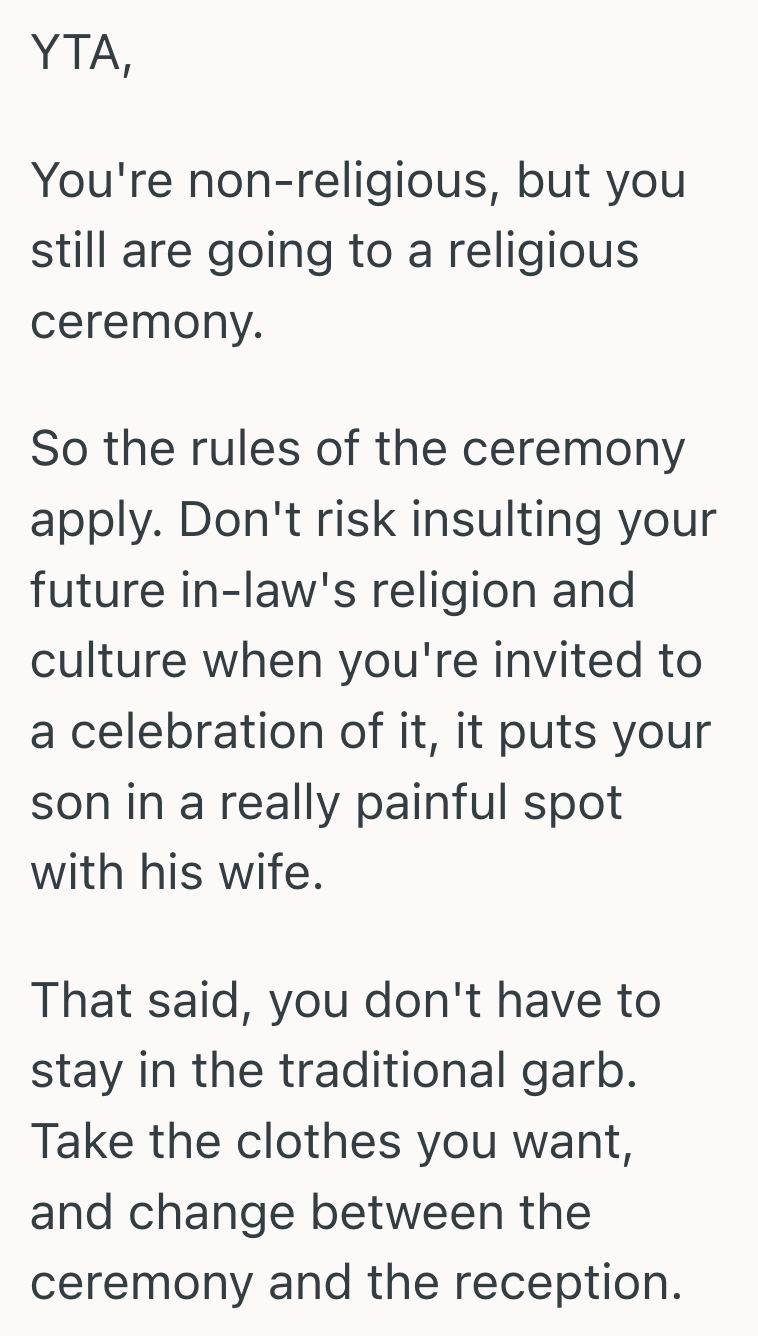Click the line starting "culture when you're"
758x1336 pixels.
[366, 661]
